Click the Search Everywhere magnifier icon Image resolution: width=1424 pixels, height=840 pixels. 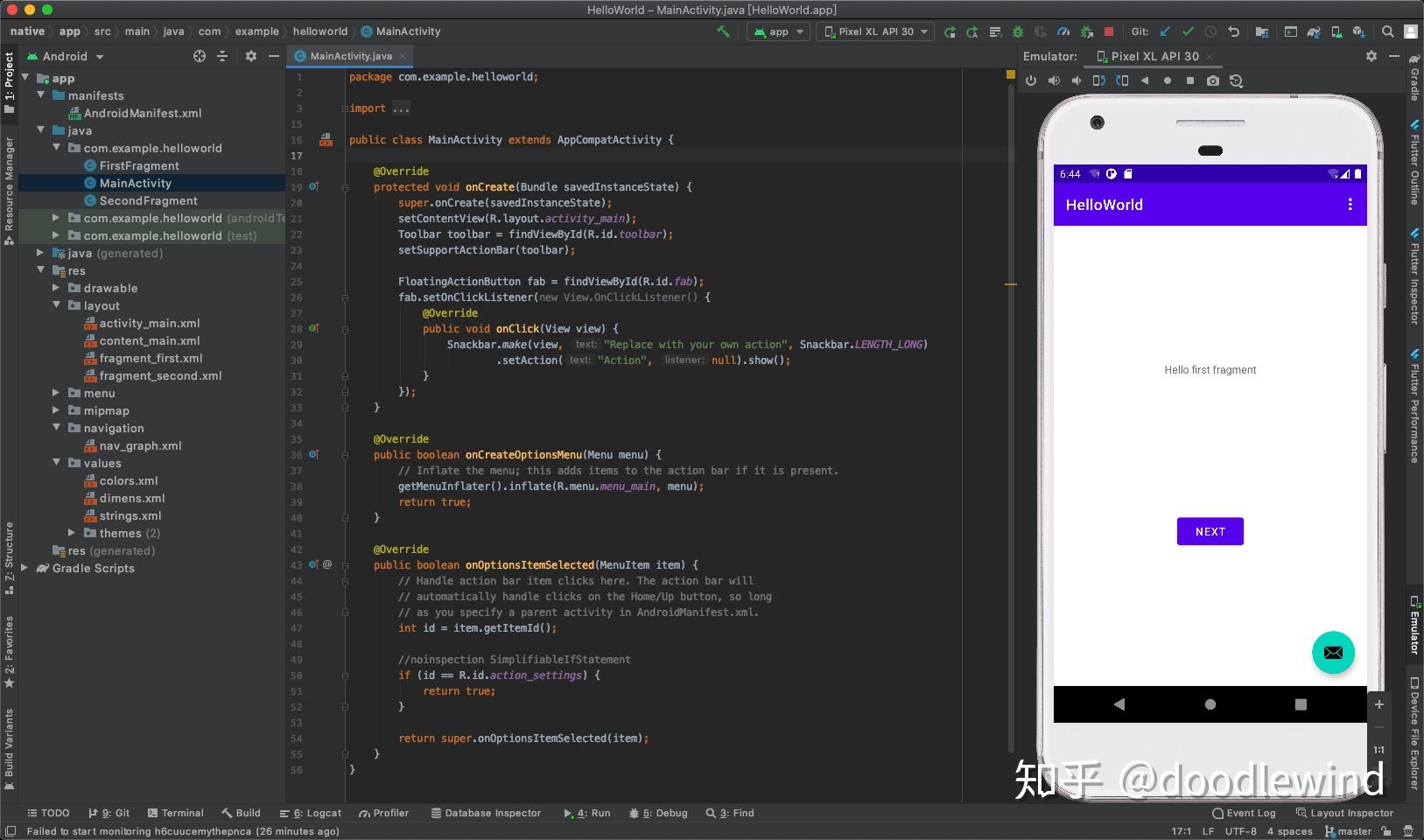point(1387,31)
